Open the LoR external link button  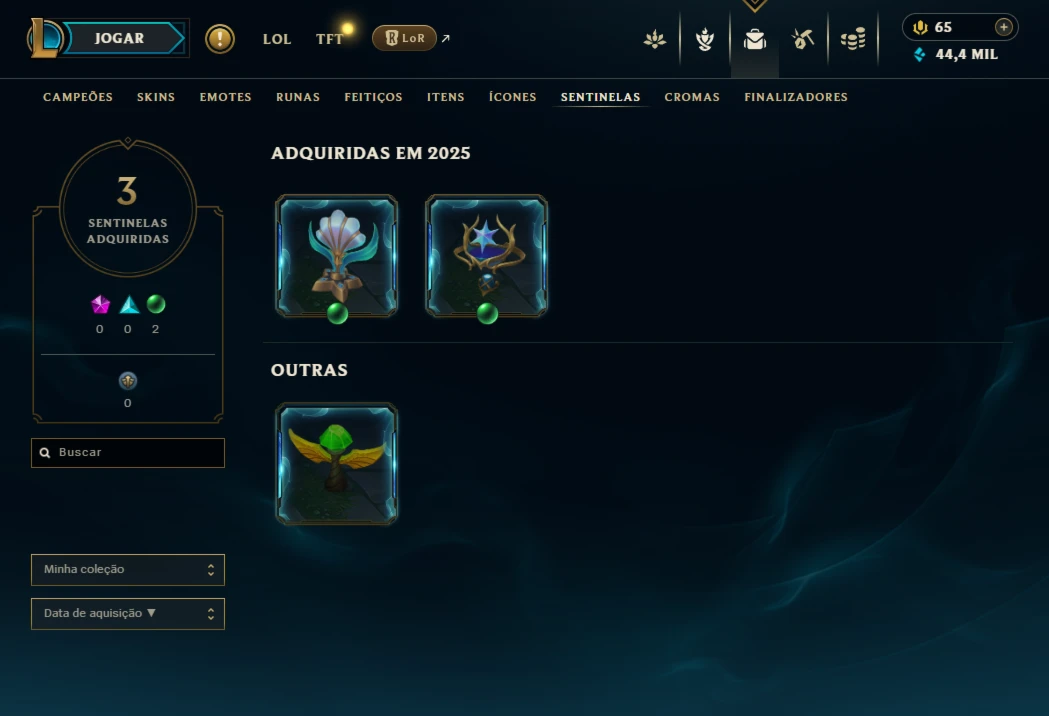(404, 38)
